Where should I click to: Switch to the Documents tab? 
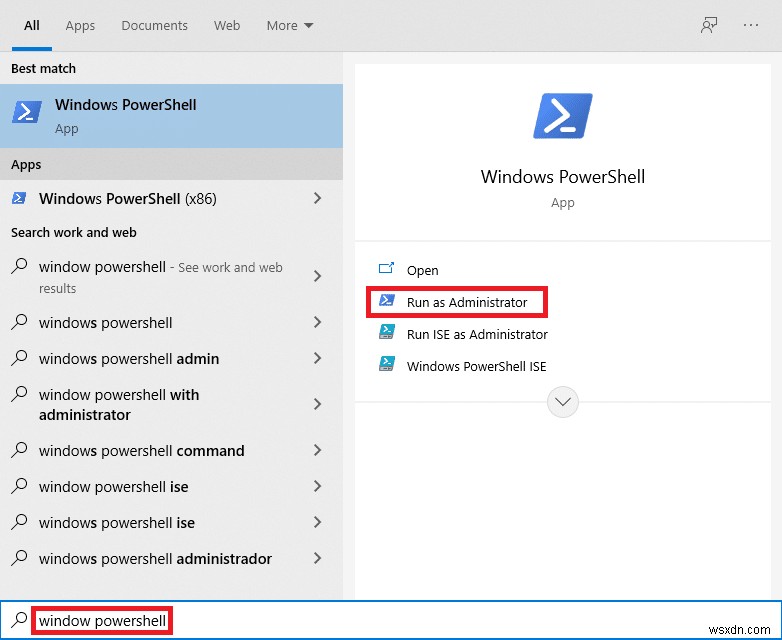[x=155, y=25]
